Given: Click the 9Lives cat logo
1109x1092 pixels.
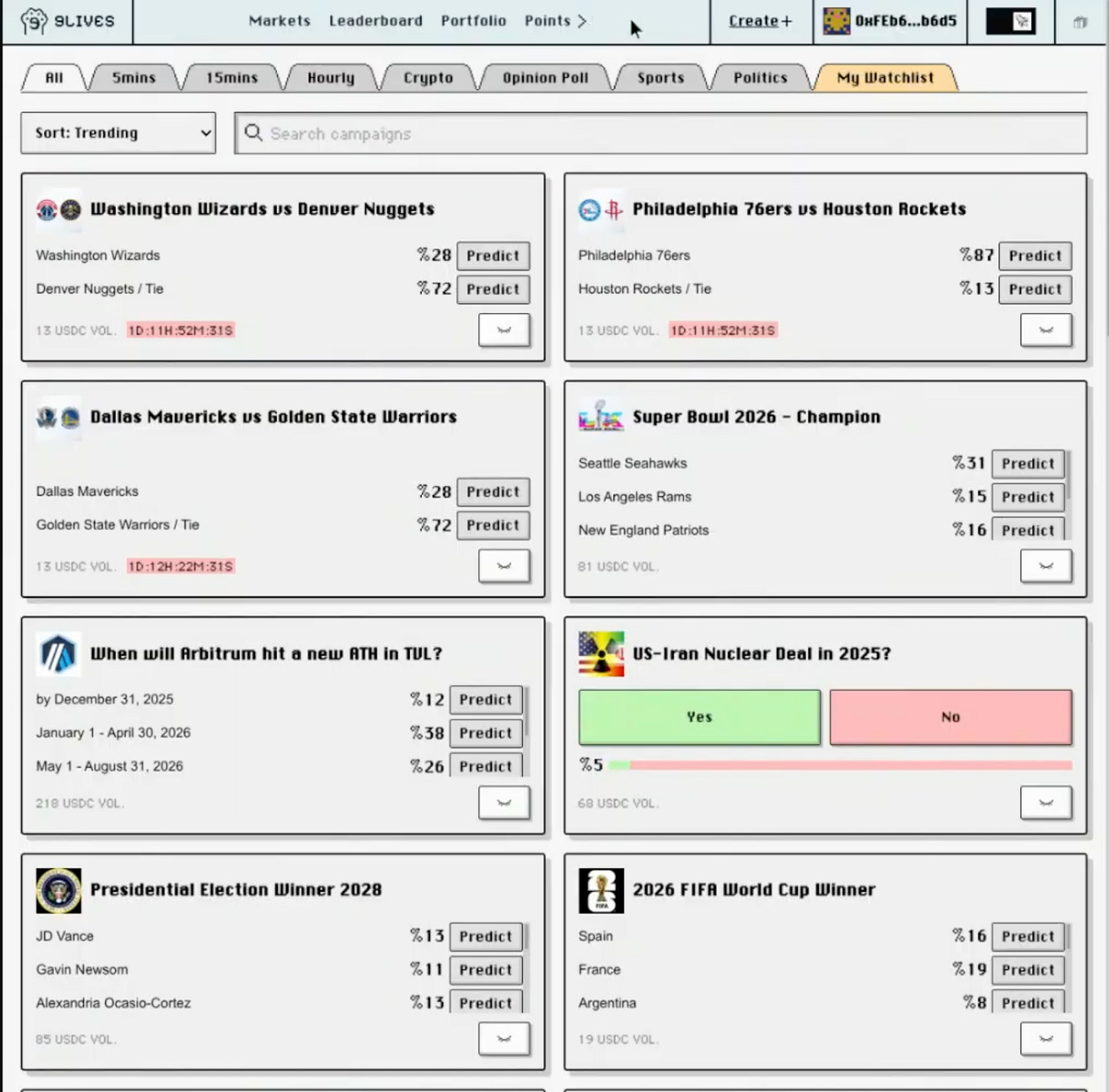Looking at the screenshot, I should (x=34, y=21).
